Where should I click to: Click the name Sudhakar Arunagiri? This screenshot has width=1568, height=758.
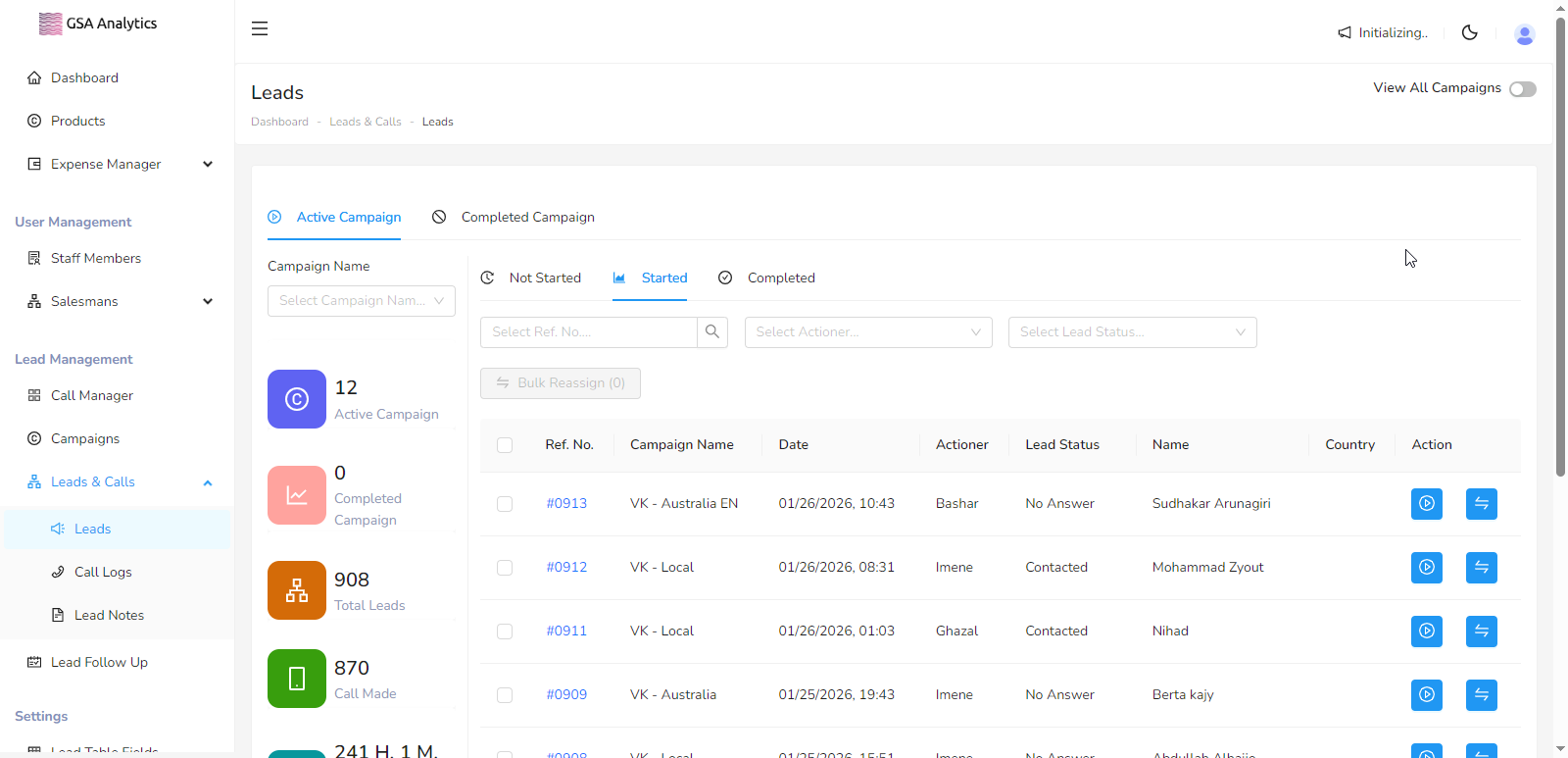(x=1211, y=504)
